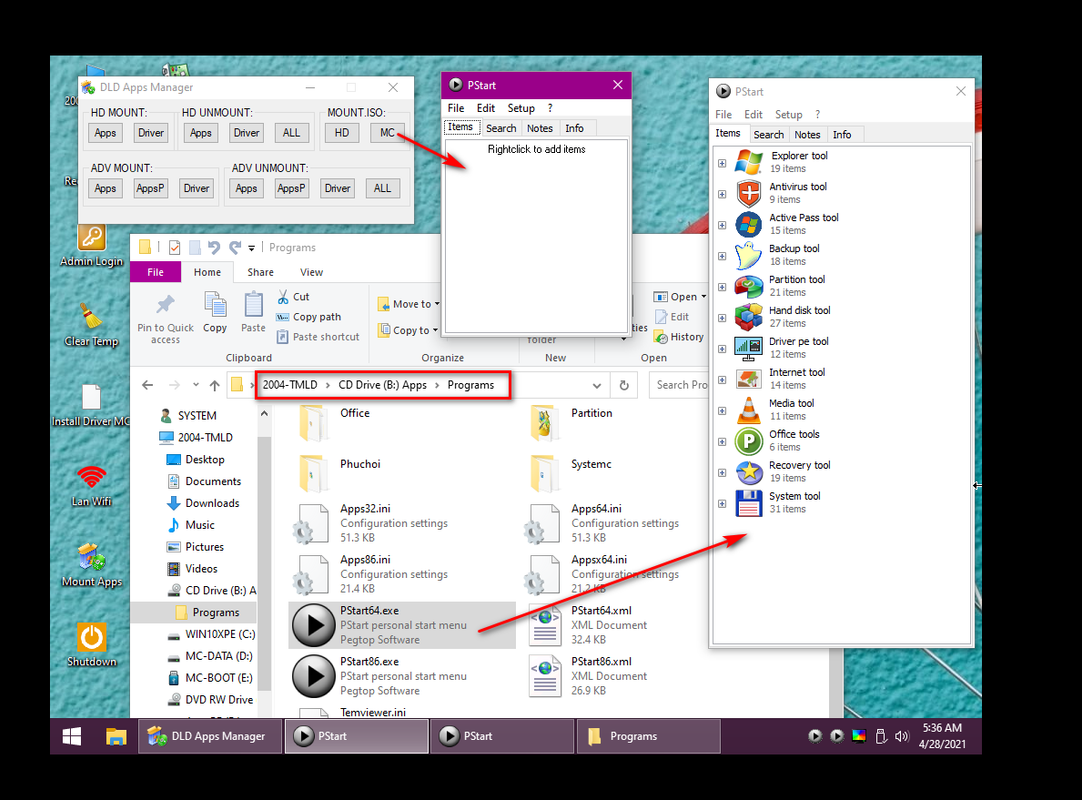Open the Install Driver MC desktop file
The width and height of the screenshot is (1082, 800).
point(91,405)
